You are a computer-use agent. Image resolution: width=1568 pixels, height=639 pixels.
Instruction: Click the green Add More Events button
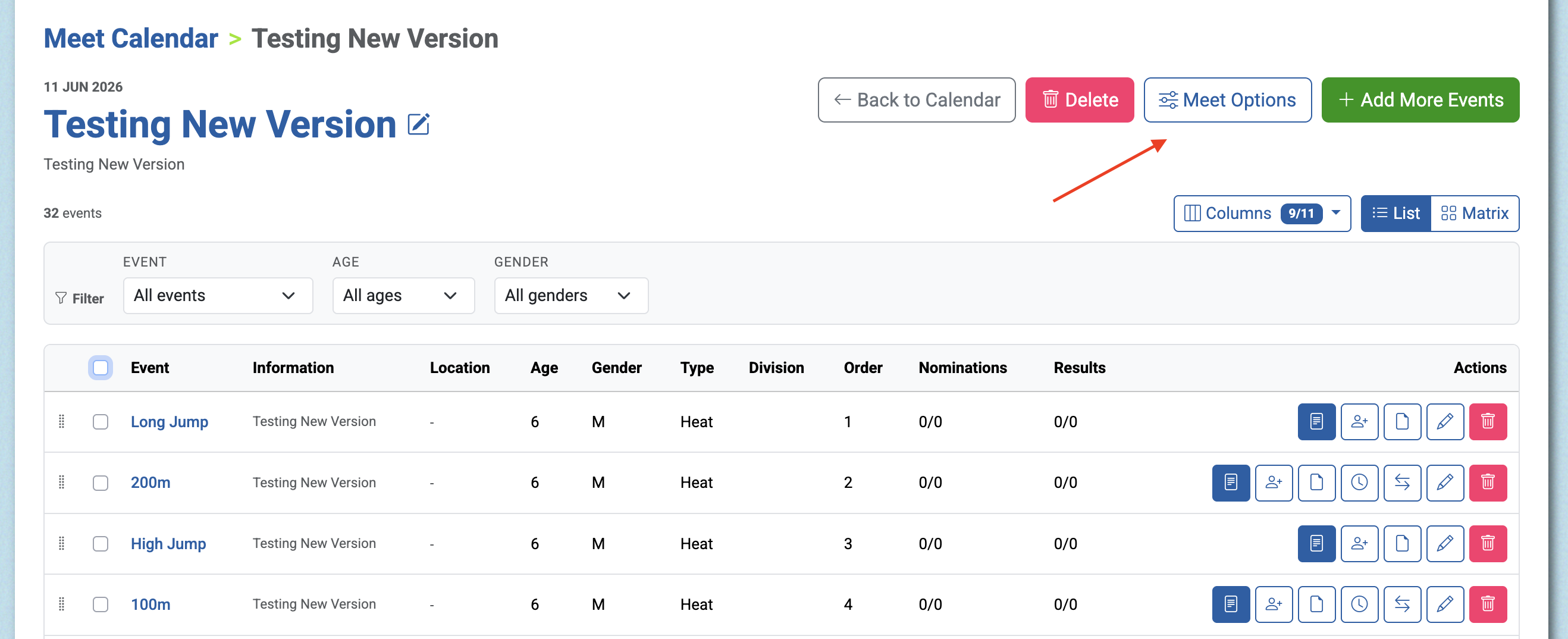pyautogui.click(x=1420, y=100)
